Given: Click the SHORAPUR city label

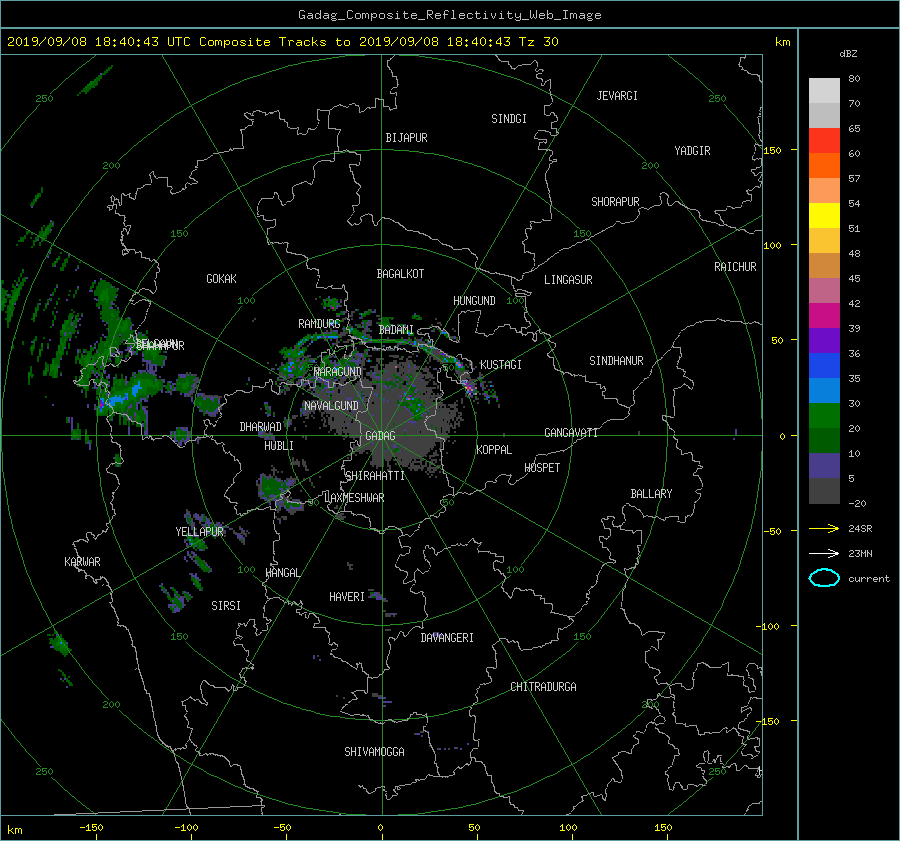Looking at the screenshot, I should tap(615, 202).
